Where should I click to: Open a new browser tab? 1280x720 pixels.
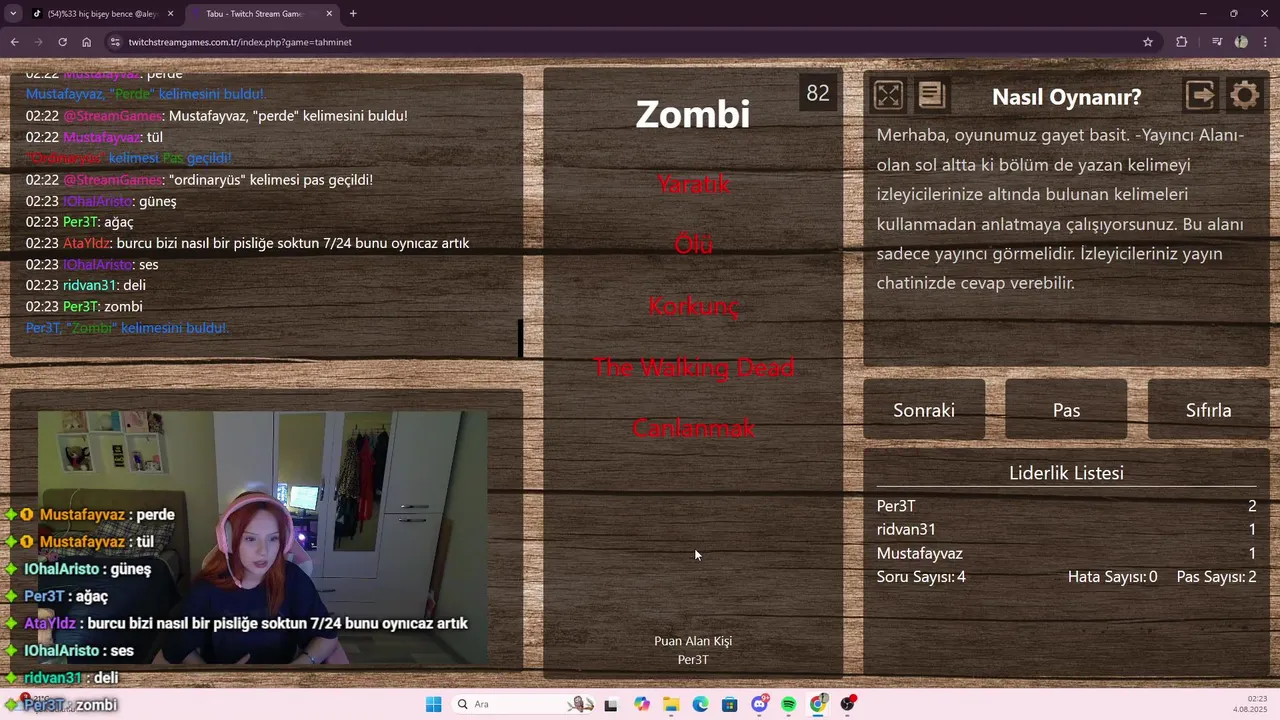[353, 14]
